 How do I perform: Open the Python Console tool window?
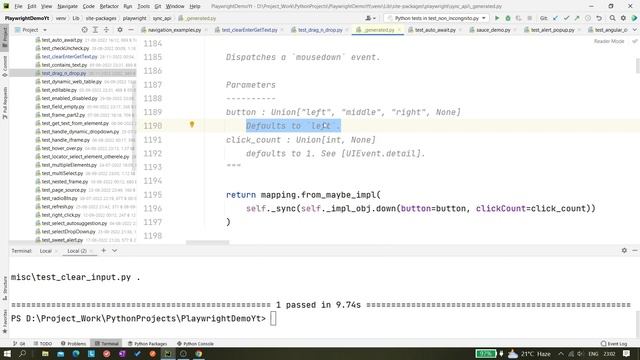click(196, 344)
